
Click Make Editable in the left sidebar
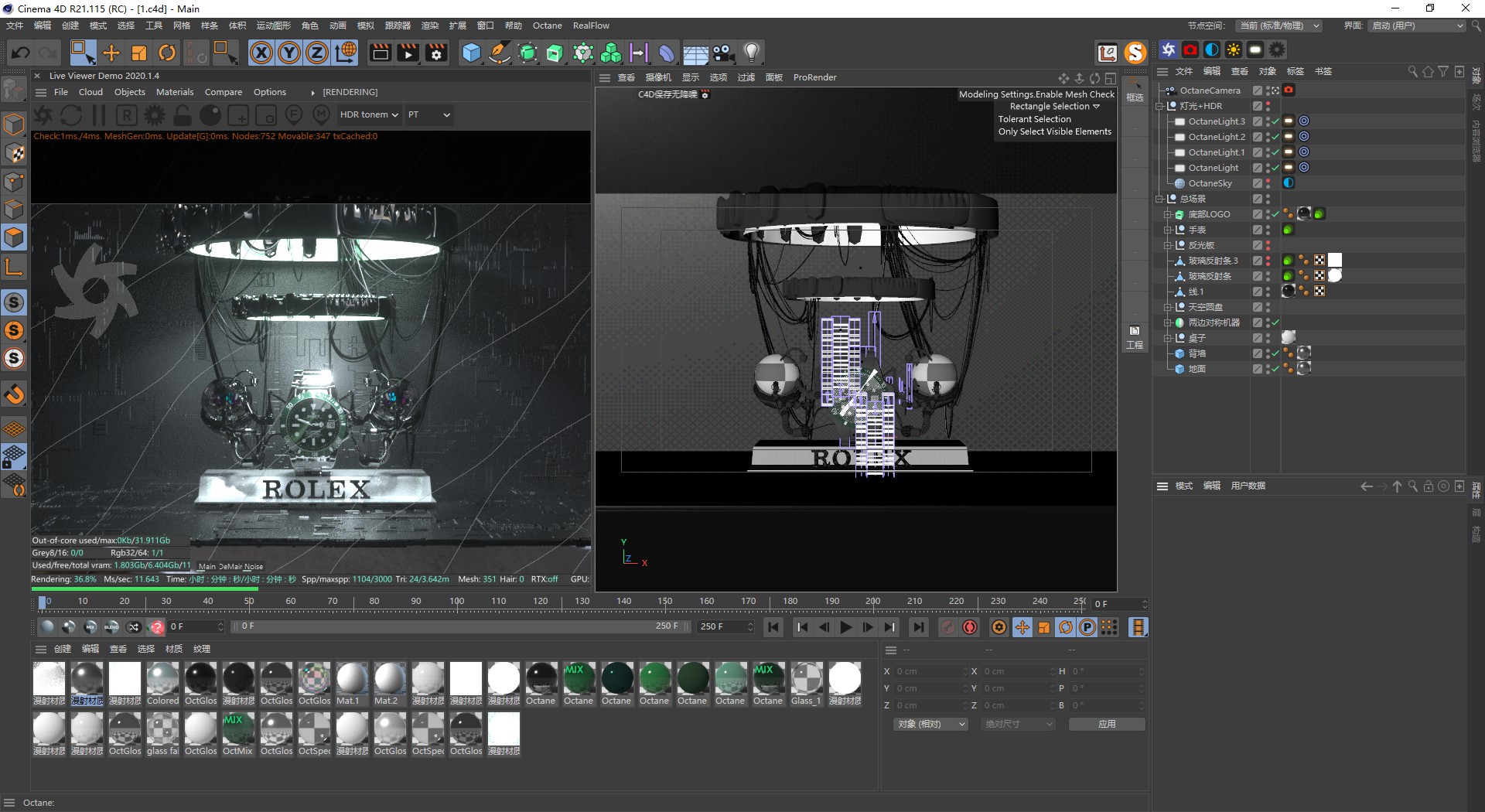pos(14,90)
